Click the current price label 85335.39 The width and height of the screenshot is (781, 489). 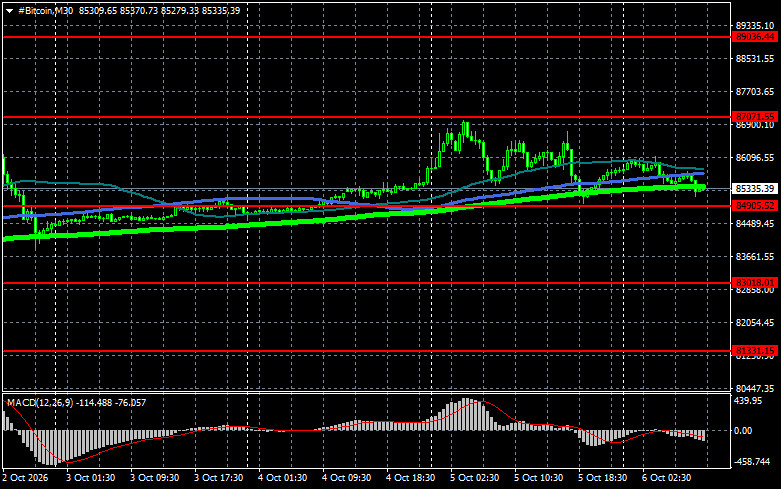pyautogui.click(x=755, y=189)
